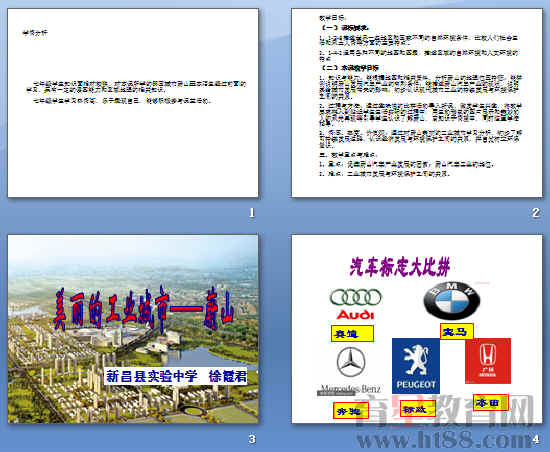Select slide 3 thumbnail with city aerial photo
This screenshot has width=550, height=452.
pos(133,329)
